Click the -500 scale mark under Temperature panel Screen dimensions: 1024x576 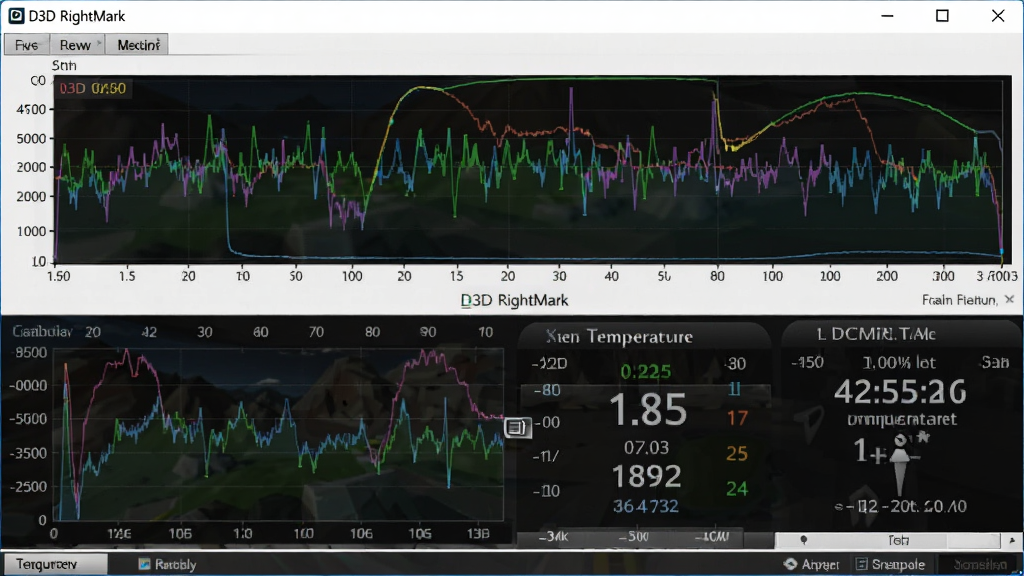pos(633,537)
